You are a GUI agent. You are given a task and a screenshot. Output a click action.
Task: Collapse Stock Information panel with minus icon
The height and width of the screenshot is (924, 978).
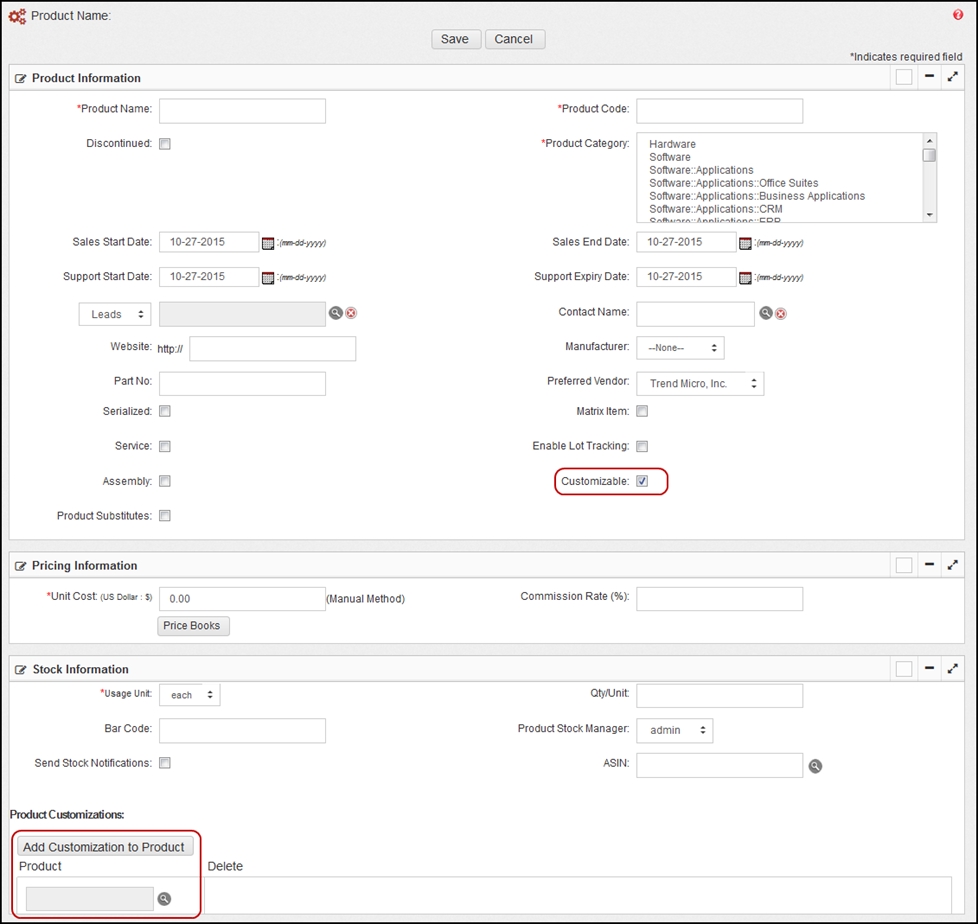(929, 668)
